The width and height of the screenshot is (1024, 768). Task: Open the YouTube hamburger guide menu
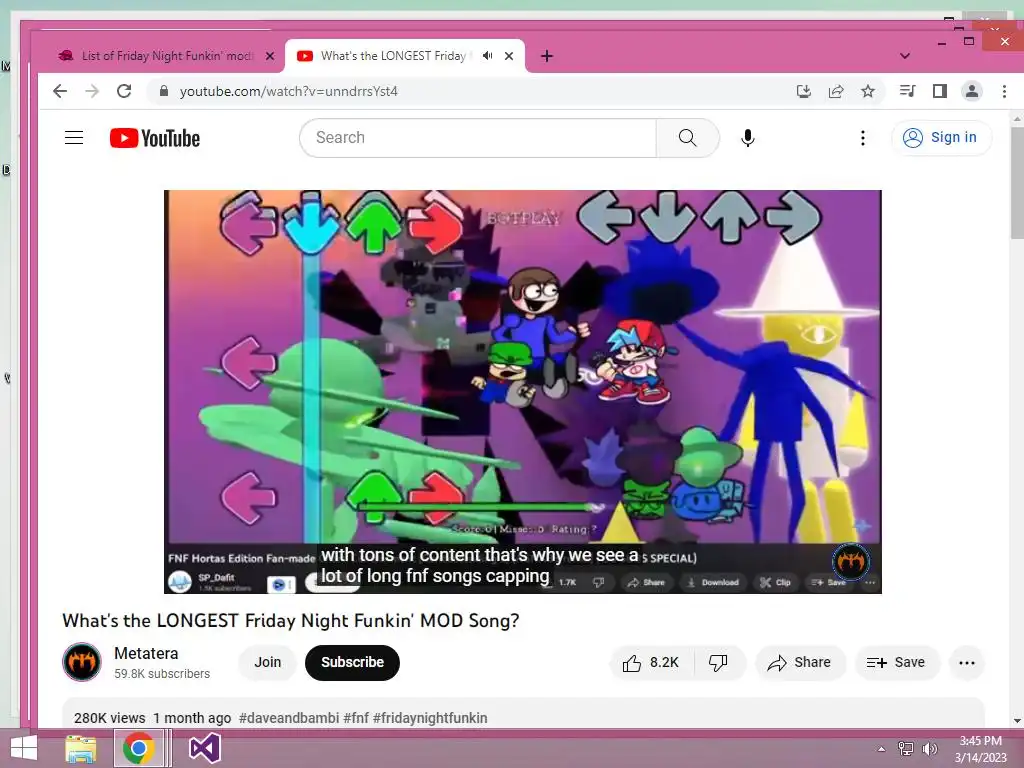pyautogui.click(x=74, y=138)
